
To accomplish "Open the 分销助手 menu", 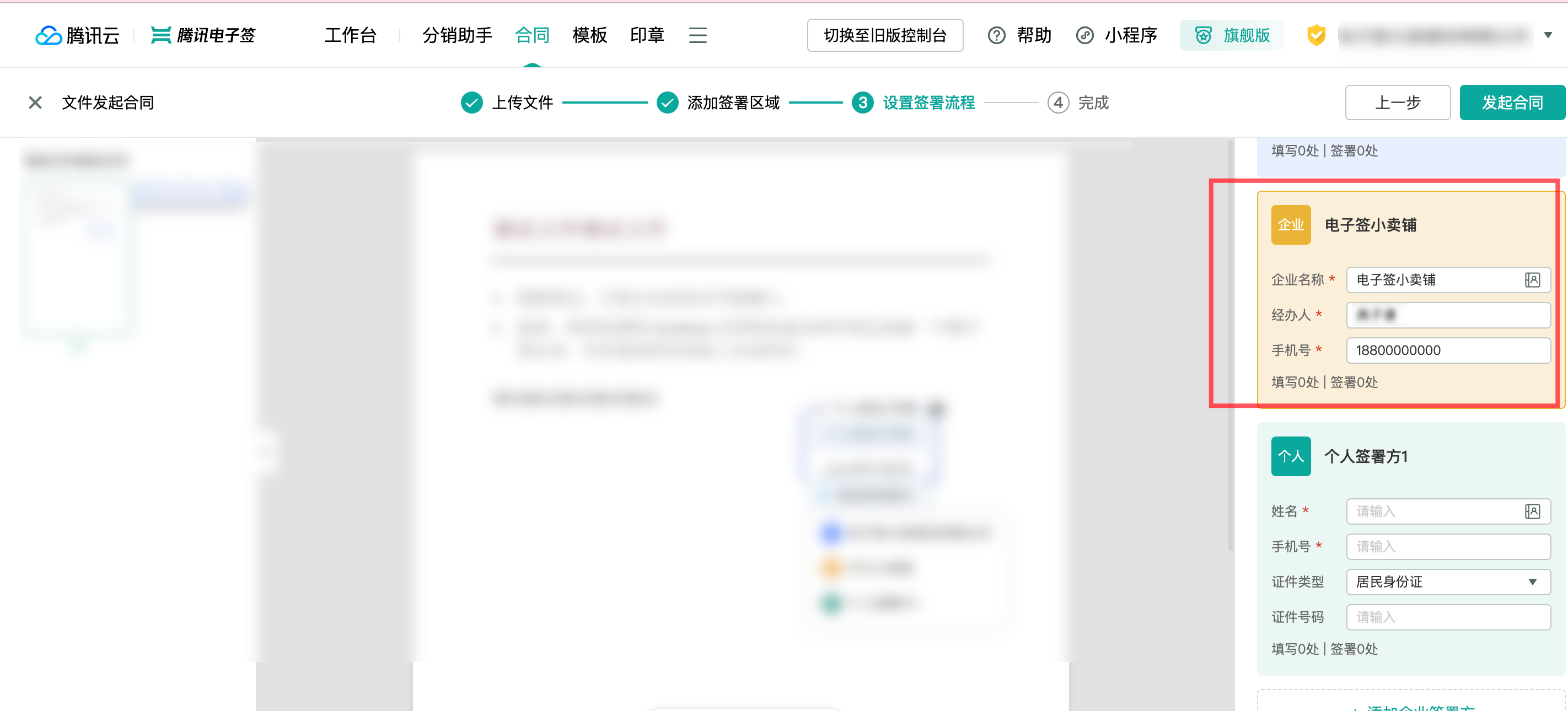I will click(x=458, y=35).
